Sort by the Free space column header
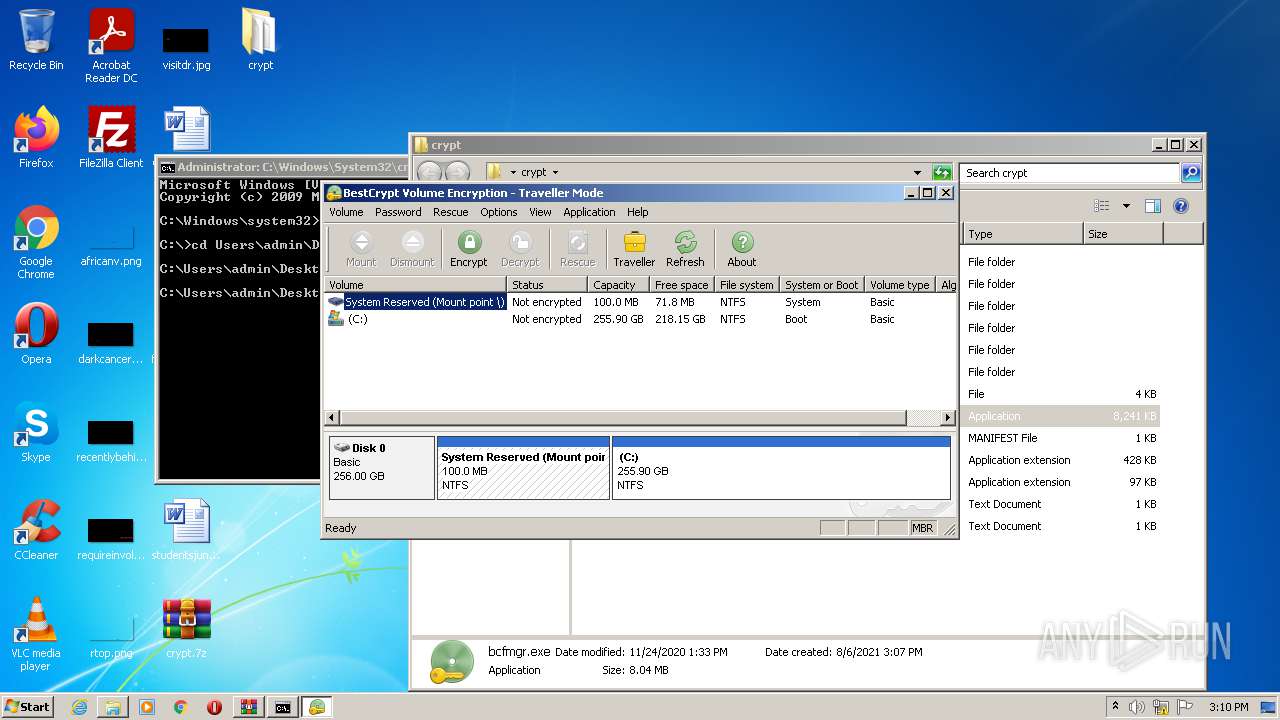1280x720 pixels. (682, 285)
